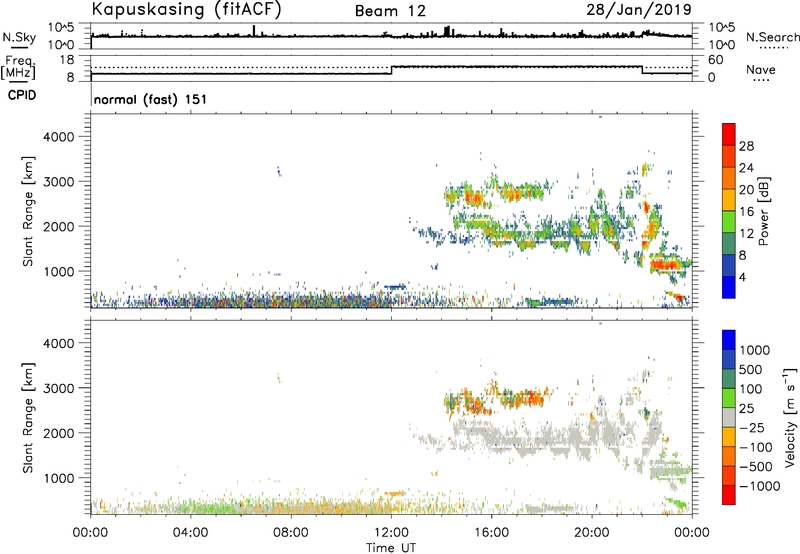
Task: Click the 'N.Sky' legend label
Action: pyautogui.click(x=19, y=37)
